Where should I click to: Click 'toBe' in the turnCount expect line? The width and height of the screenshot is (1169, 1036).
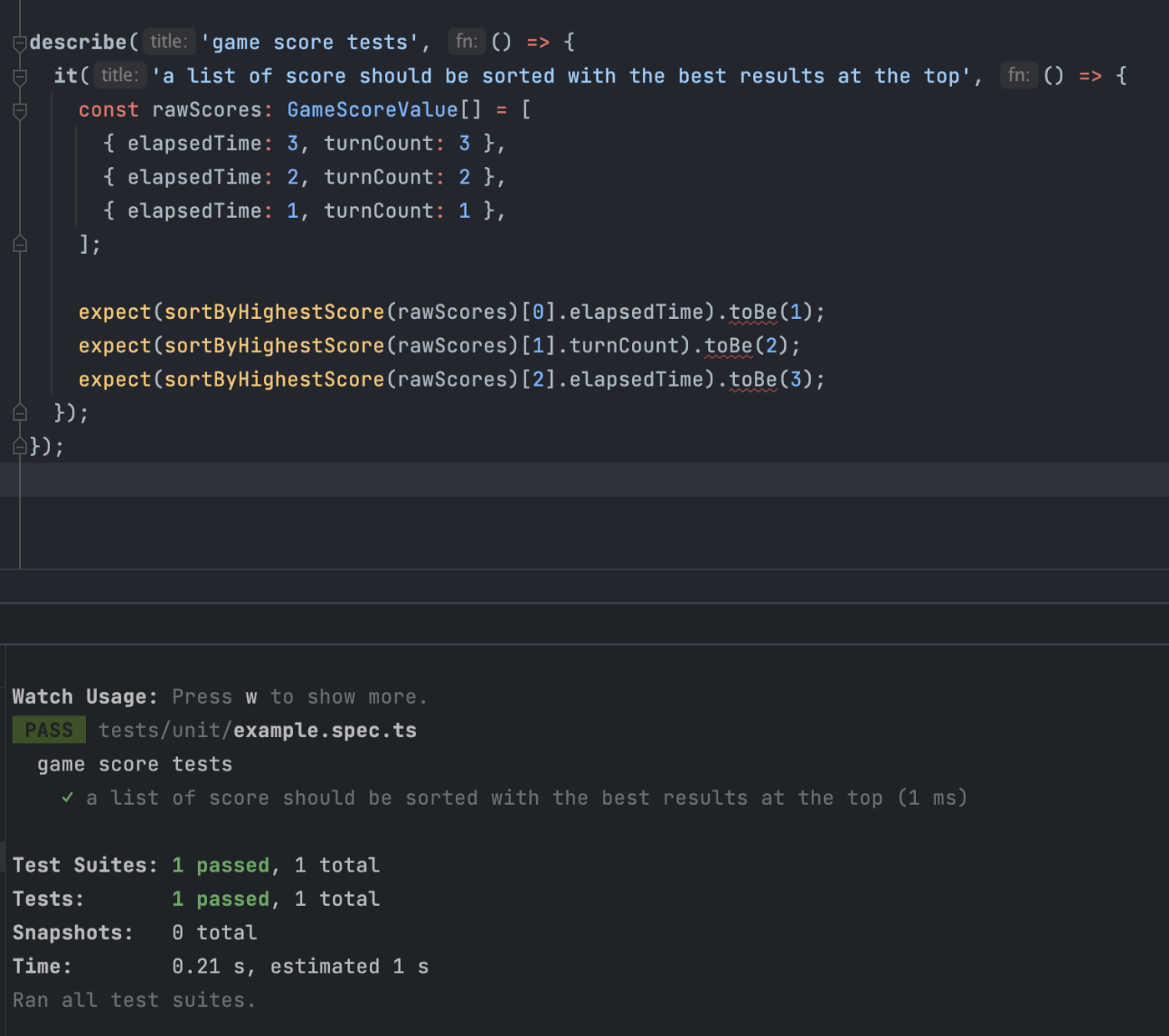(729, 346)
